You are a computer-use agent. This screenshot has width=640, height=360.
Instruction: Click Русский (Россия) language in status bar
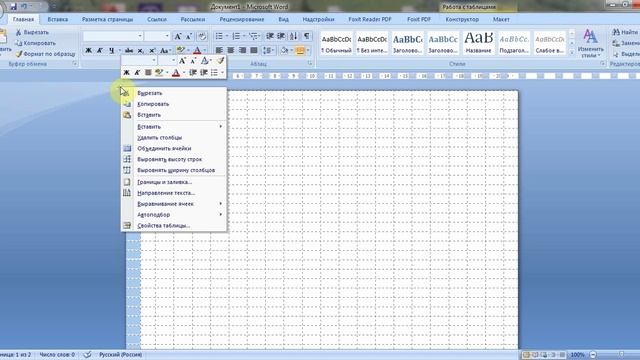[120, 355]
